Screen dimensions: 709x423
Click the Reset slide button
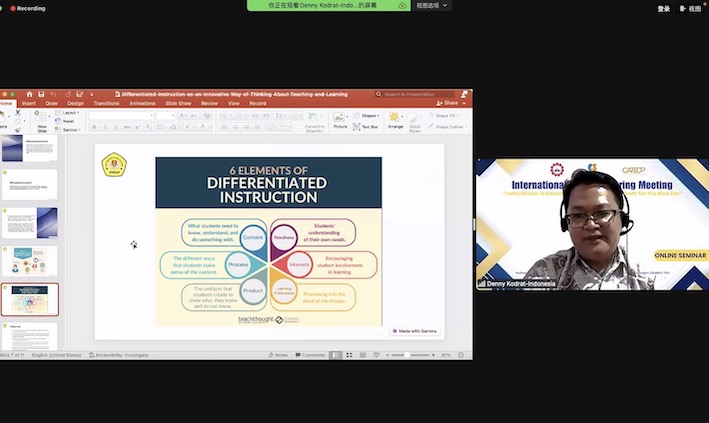click(65, 121)
